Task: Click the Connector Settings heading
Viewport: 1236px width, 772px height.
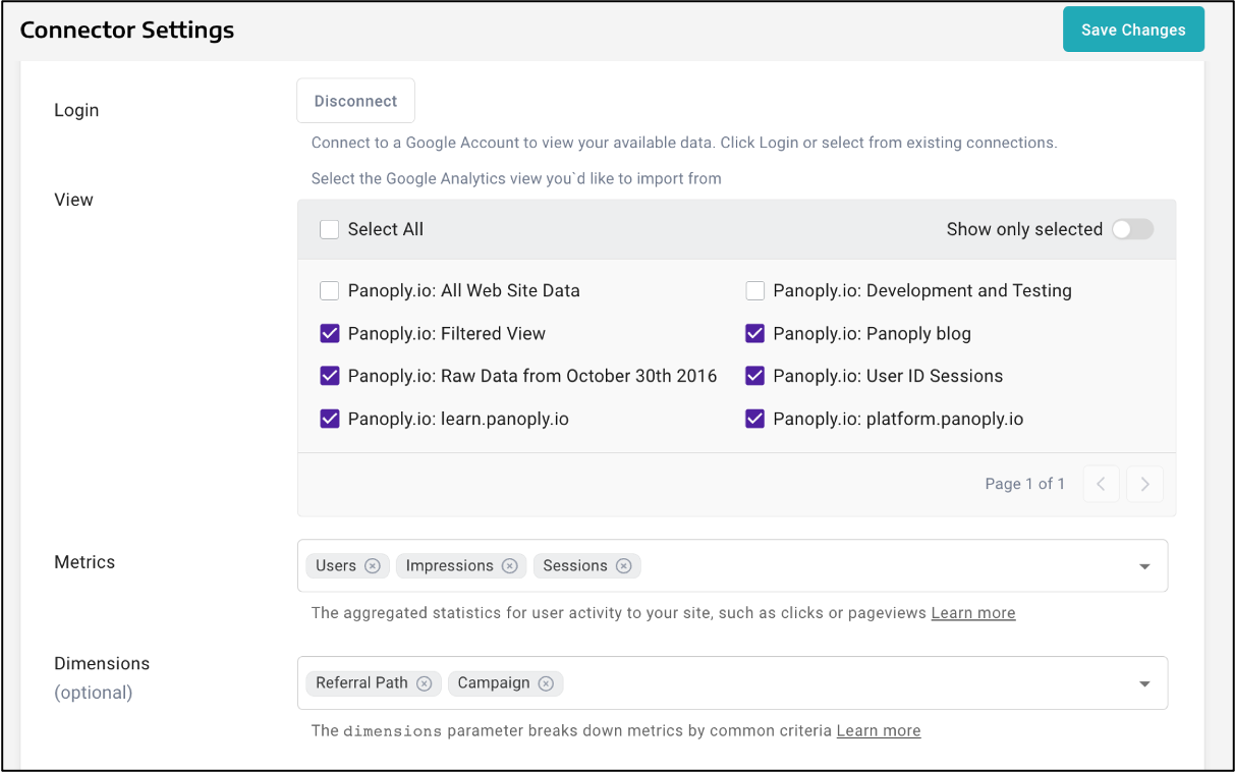Action: tap(127, 30)
